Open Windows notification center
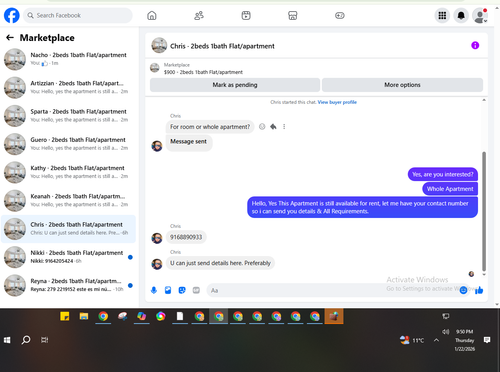The image size is (500, 372). click(487, 340)
